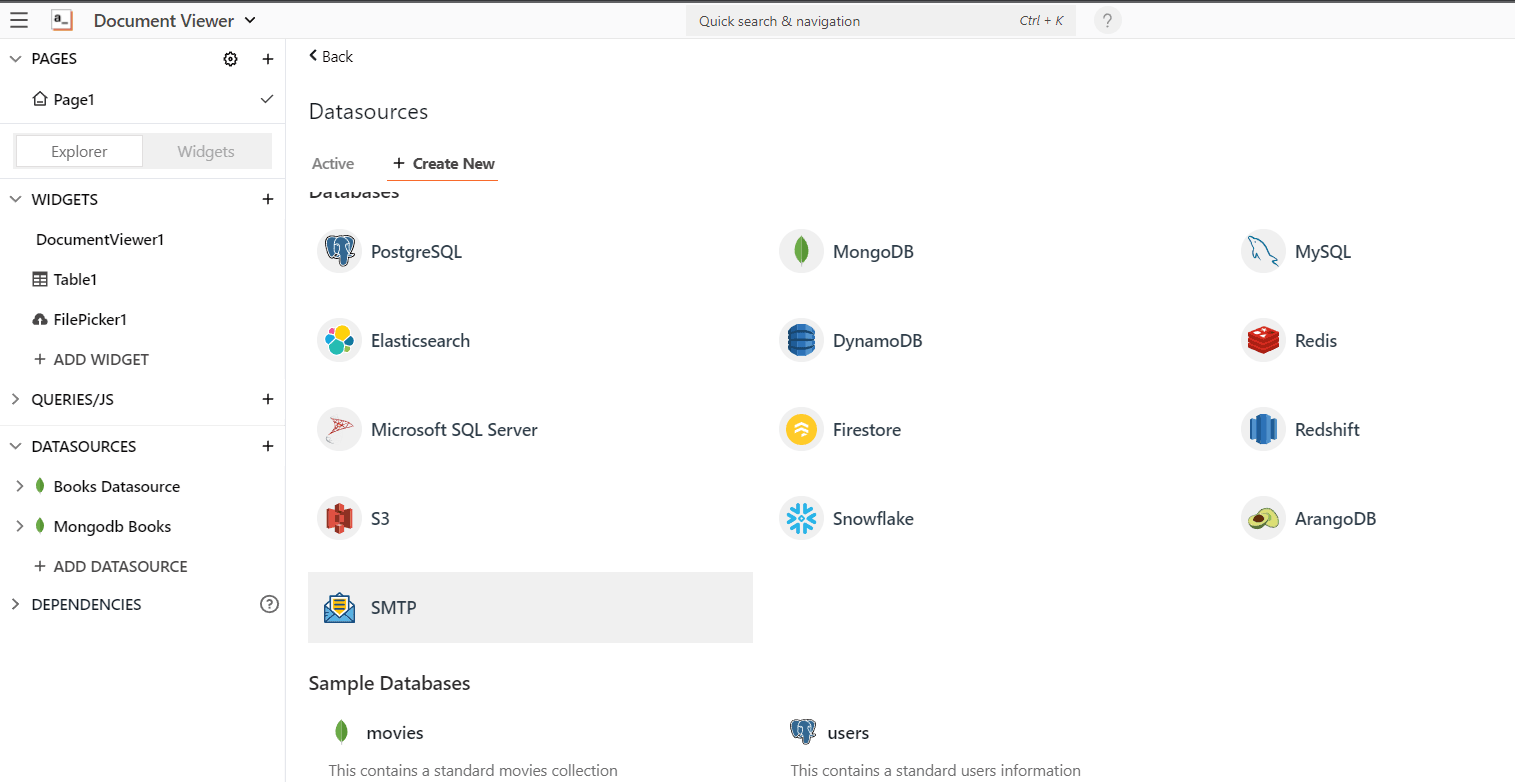The width and height of the screenshot is (1515, 782).
Task: Expand the Books Datasource tree item
Action: coord(19,486)
